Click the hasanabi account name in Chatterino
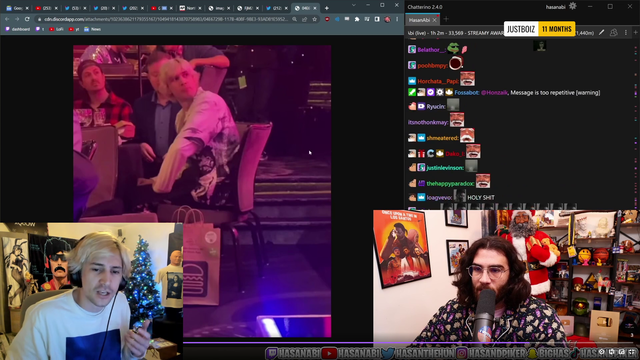 pos(556,7)
